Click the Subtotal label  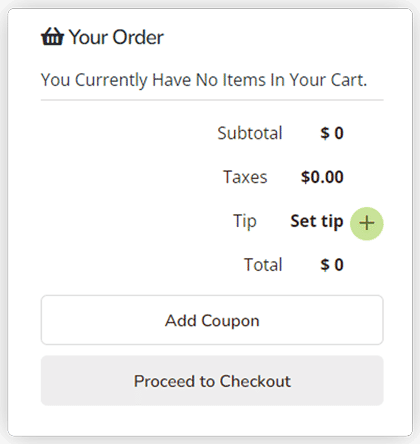(250, 133)
